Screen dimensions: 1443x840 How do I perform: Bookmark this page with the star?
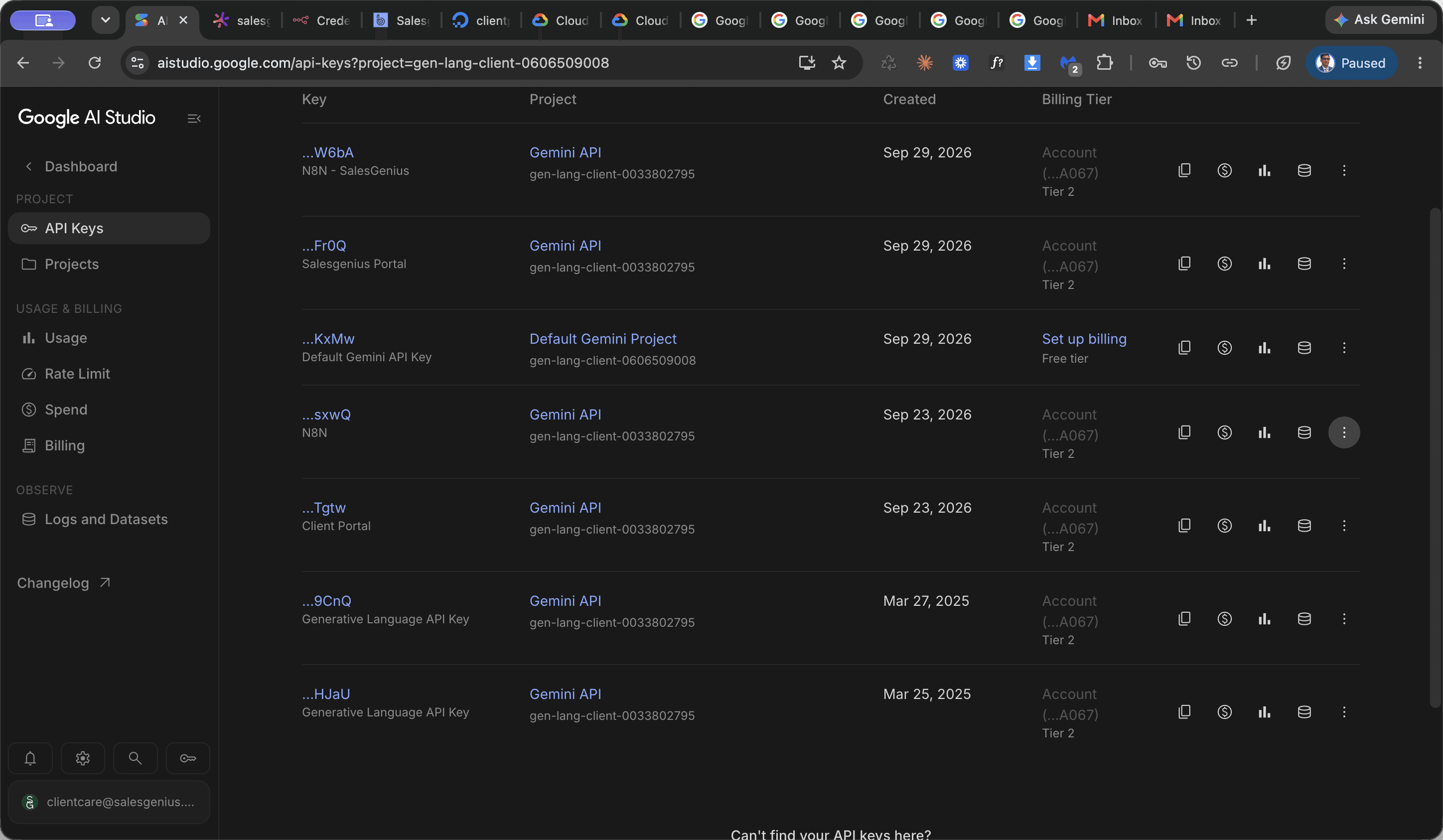coord(839,63)
